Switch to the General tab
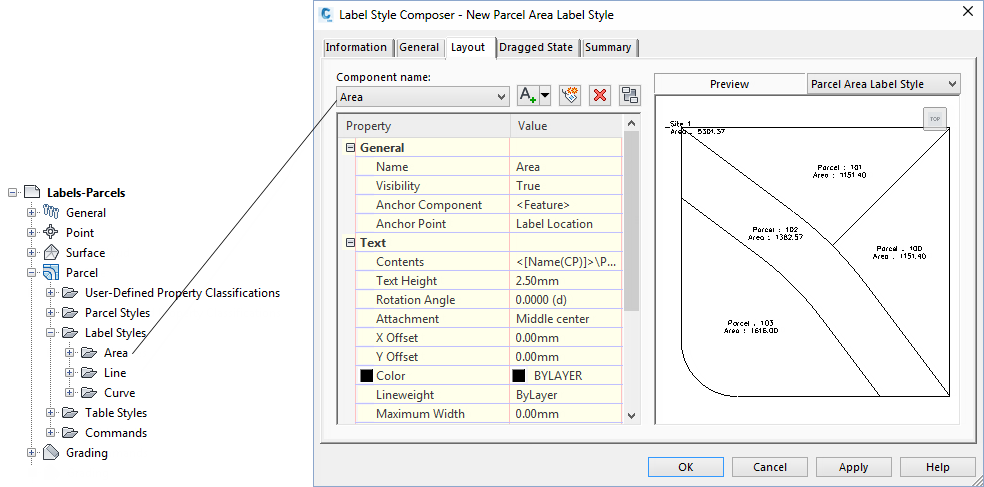Screen dimensions: 984x487 (x=419, y=47)
